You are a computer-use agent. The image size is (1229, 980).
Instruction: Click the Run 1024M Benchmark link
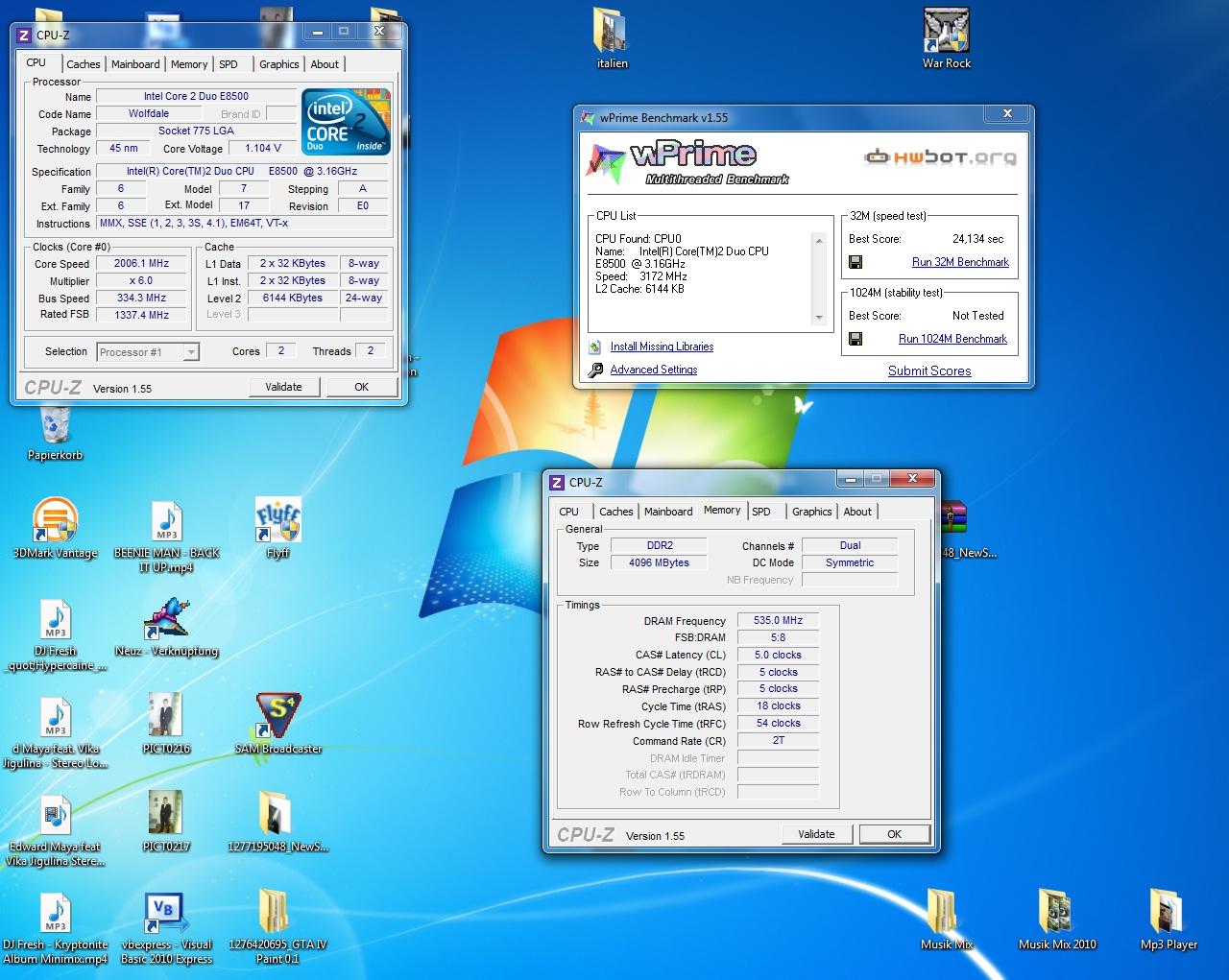click(952, 339)
